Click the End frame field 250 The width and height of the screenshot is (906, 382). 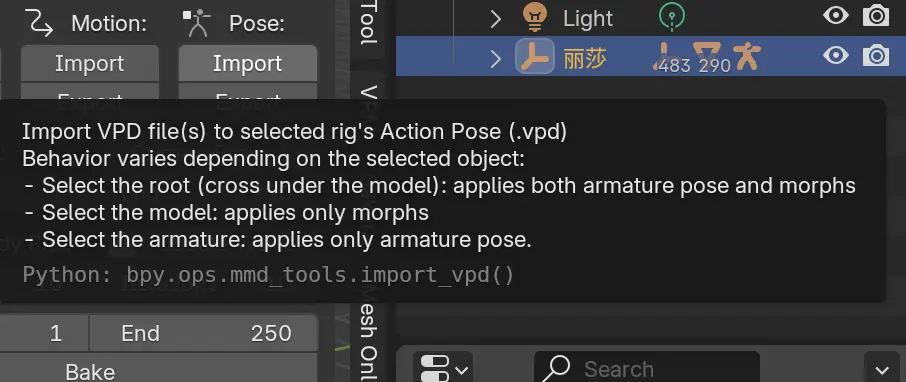(x=203, y=333)
